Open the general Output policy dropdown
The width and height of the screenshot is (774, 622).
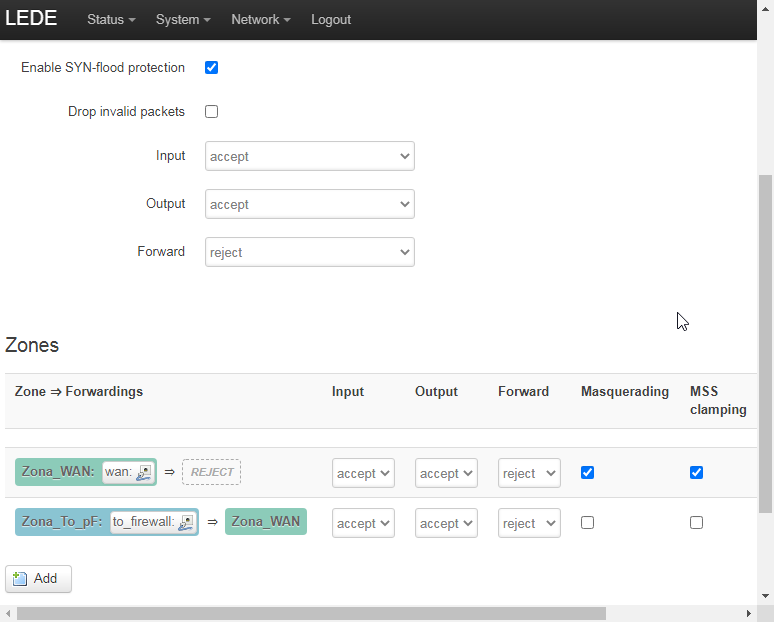point(310,204)
